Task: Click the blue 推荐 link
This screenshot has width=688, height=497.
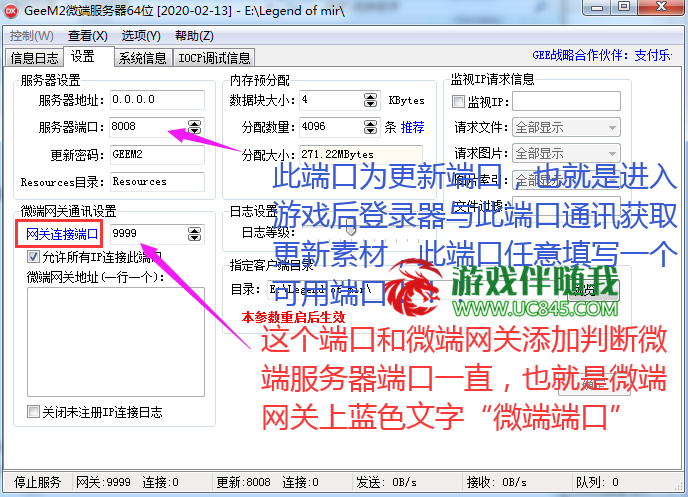Action: click(x=412, y=128)
